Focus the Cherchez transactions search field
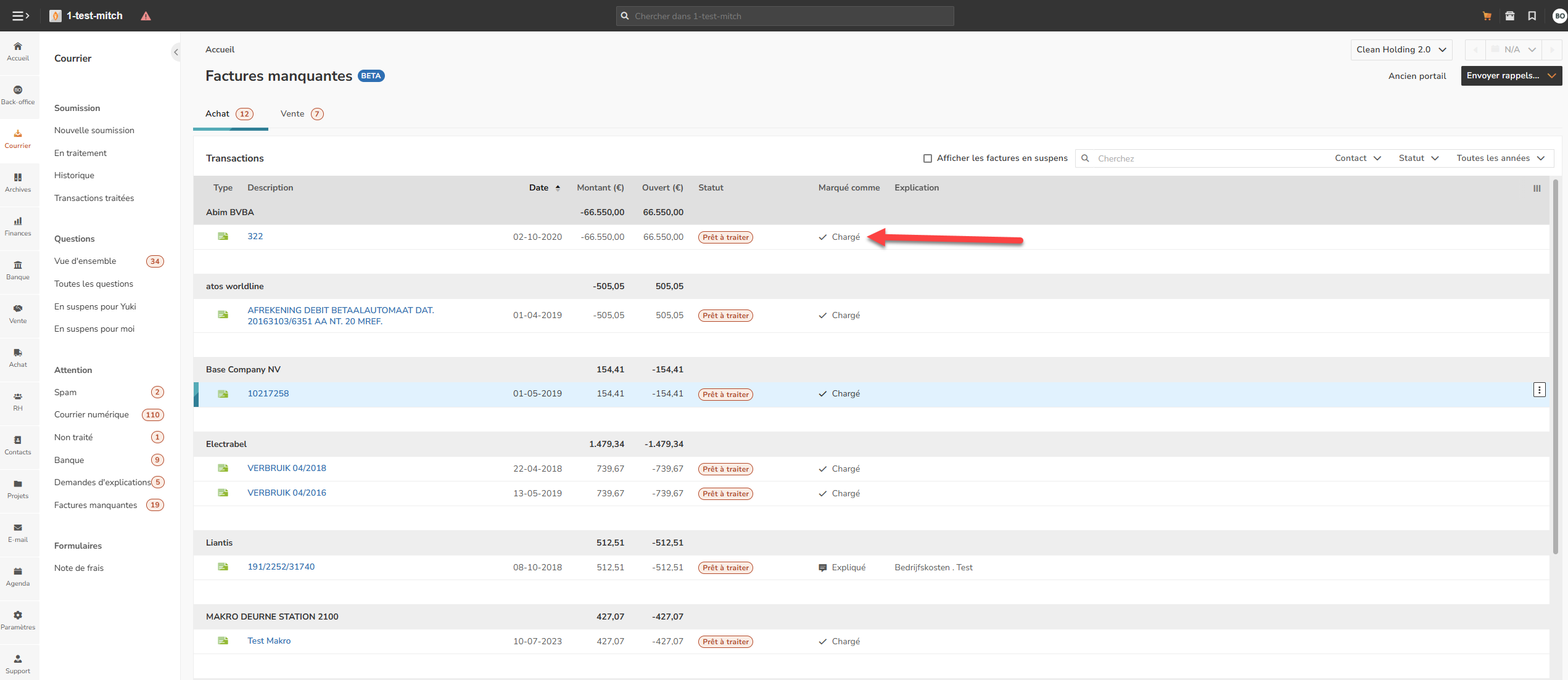This screenshot has height=680, width=1568. [1203, 158]
